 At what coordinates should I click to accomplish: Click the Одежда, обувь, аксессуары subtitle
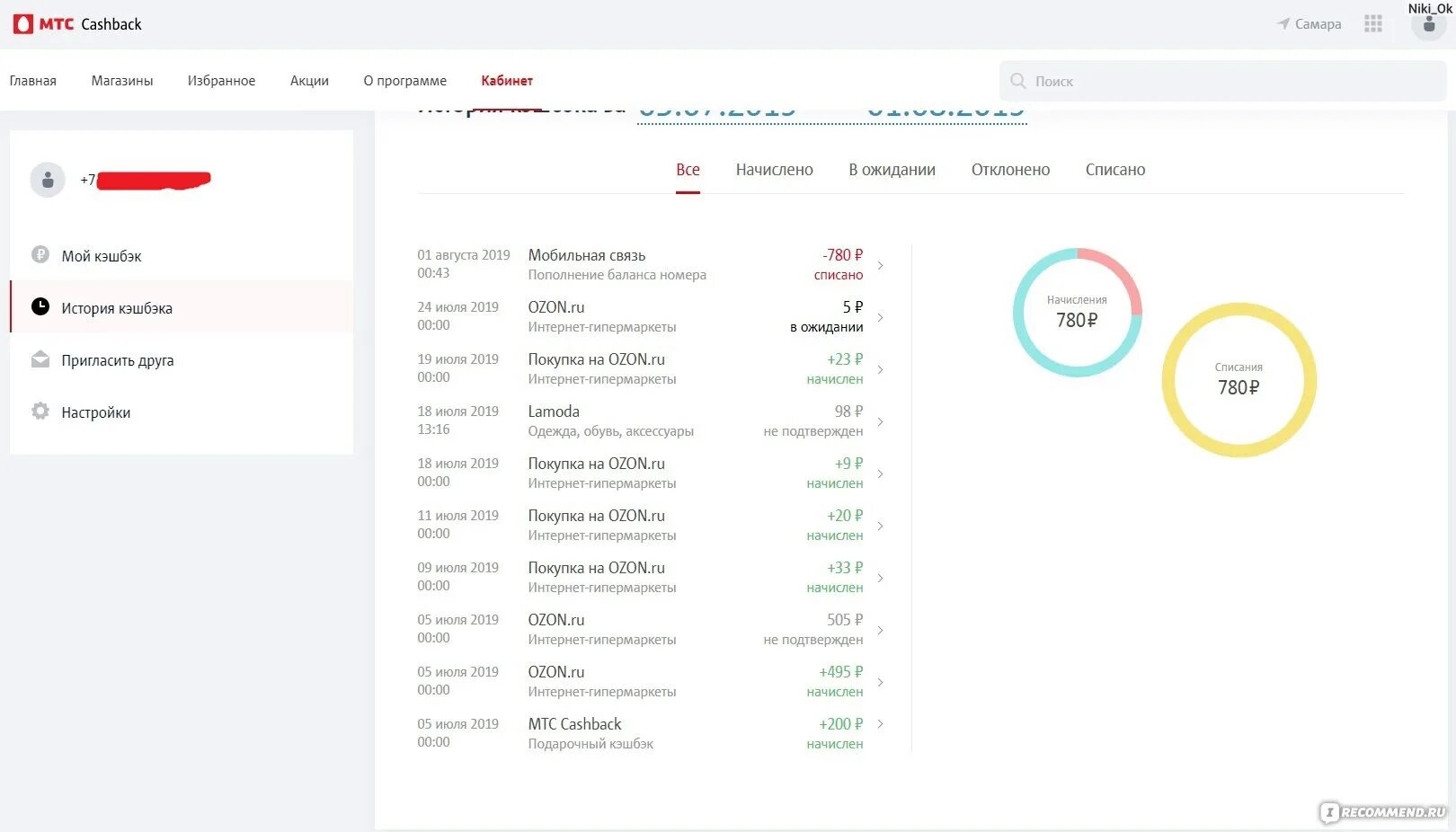(x=611, y=431)
